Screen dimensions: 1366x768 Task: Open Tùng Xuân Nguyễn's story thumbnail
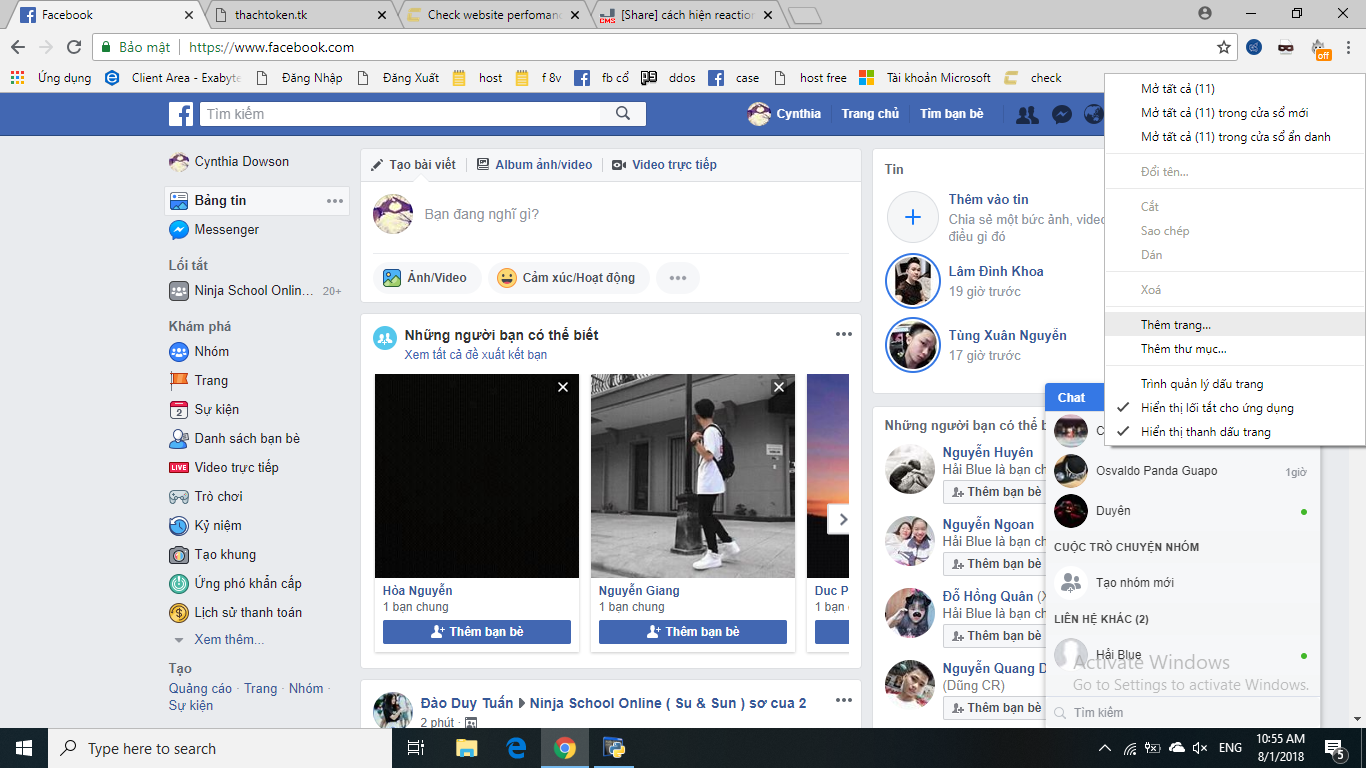tap(912, 345)
